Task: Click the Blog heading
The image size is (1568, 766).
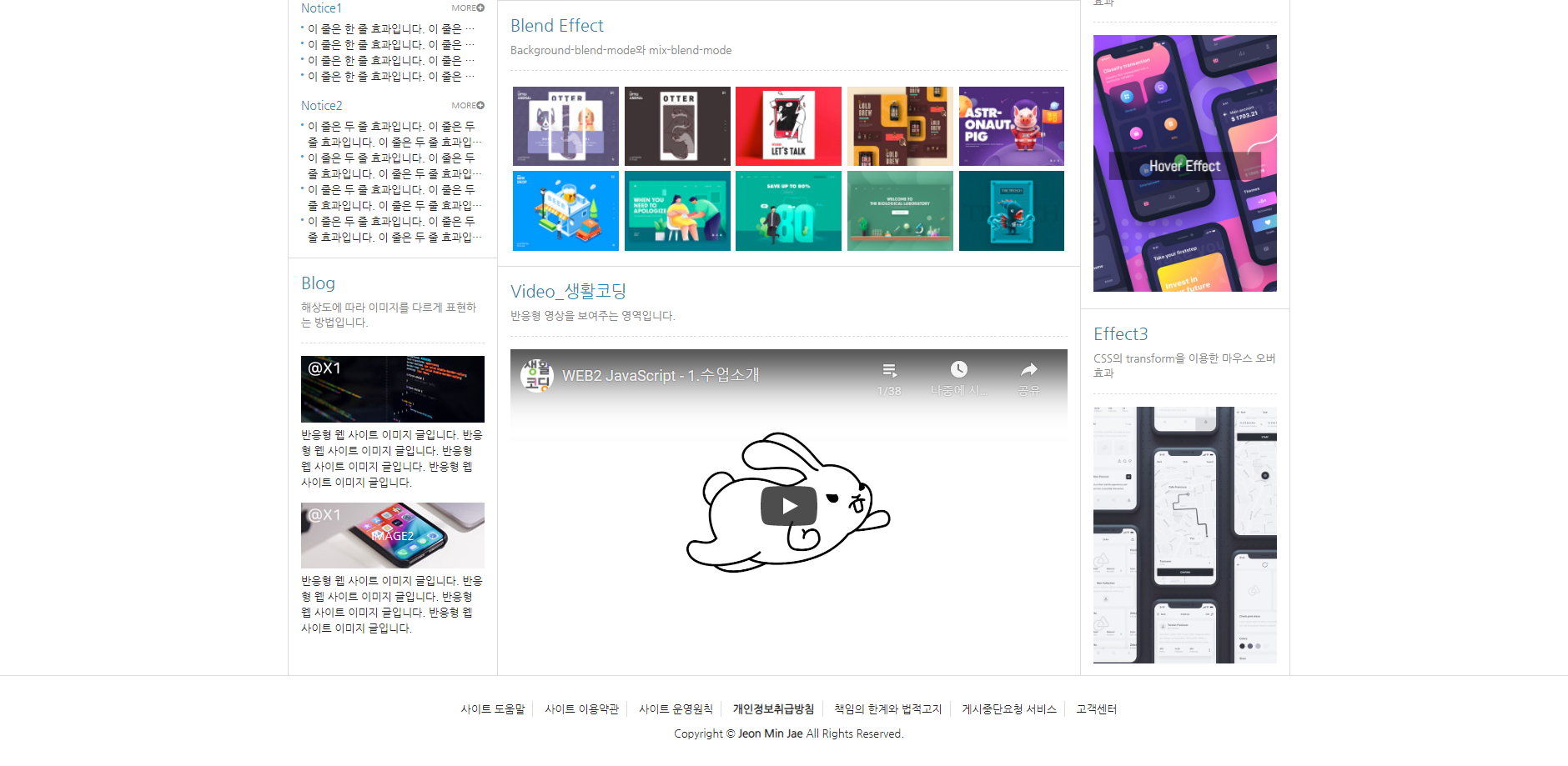Action: point(318,283)
